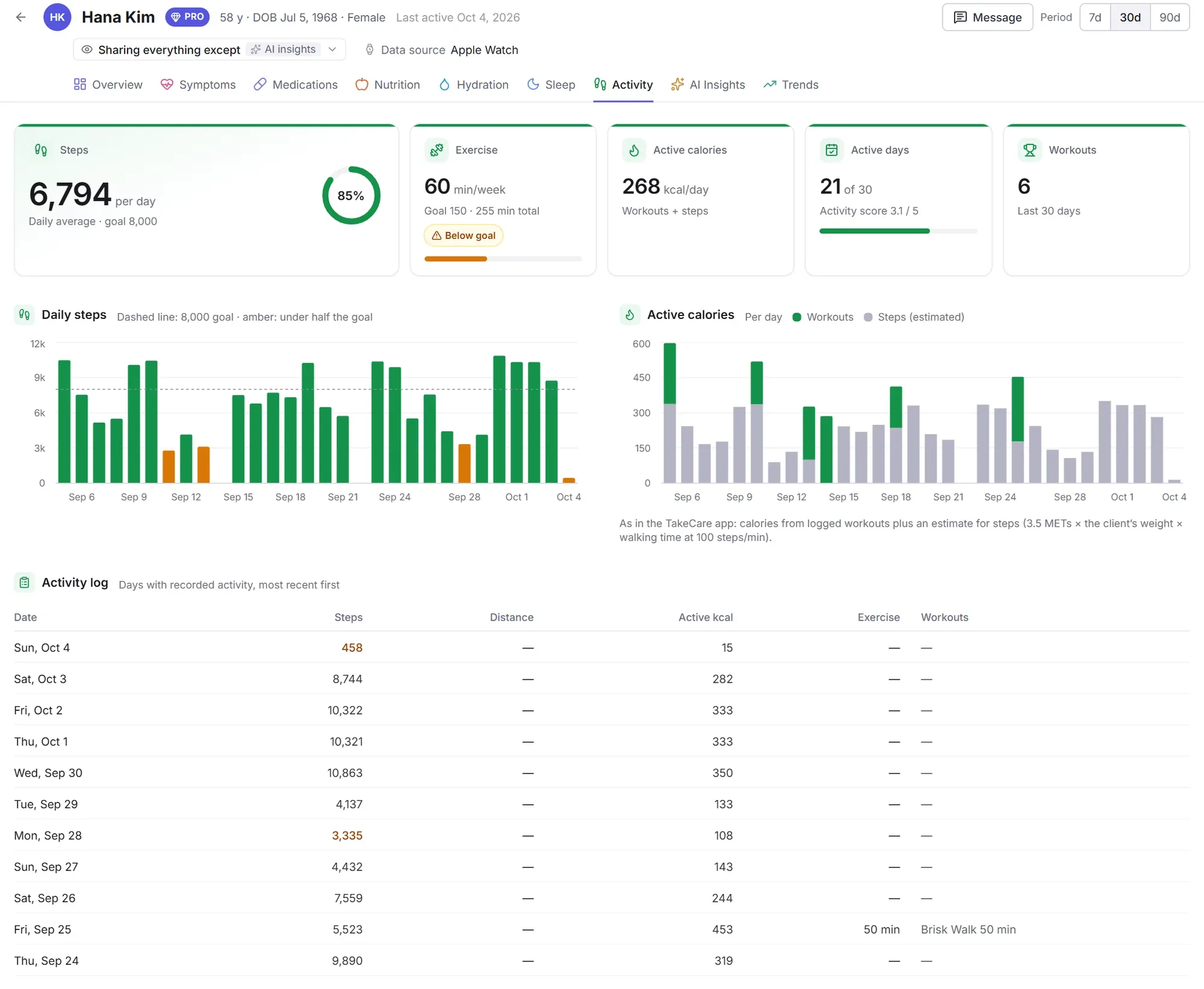The width and height of the screenshot is (1204, 989).
Task: Open the AI Insights tab
Action: [708, 85]
